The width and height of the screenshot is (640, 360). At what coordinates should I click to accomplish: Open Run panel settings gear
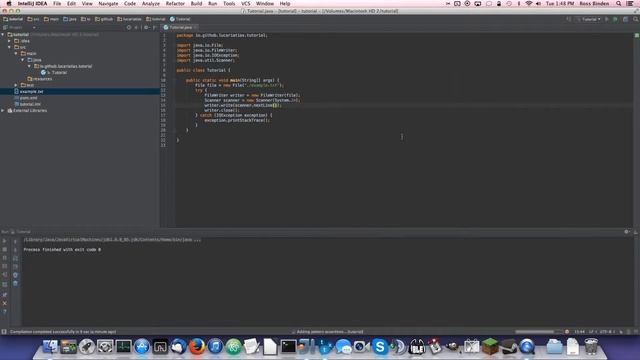(x=627, y=232)
